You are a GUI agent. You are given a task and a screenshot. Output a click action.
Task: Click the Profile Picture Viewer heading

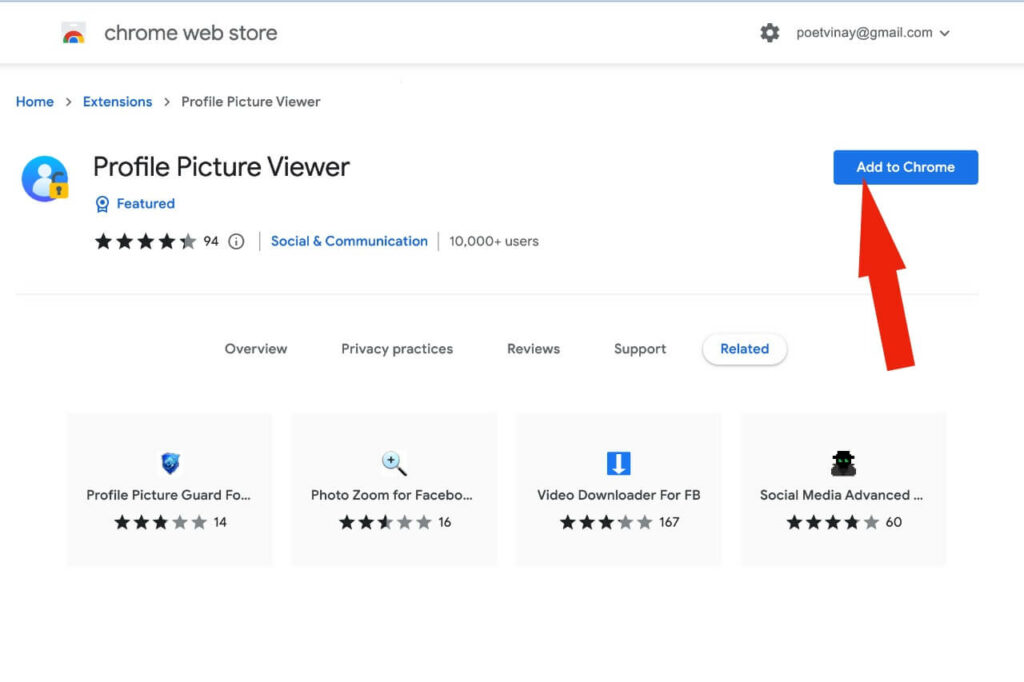click(x=221, y=167)
